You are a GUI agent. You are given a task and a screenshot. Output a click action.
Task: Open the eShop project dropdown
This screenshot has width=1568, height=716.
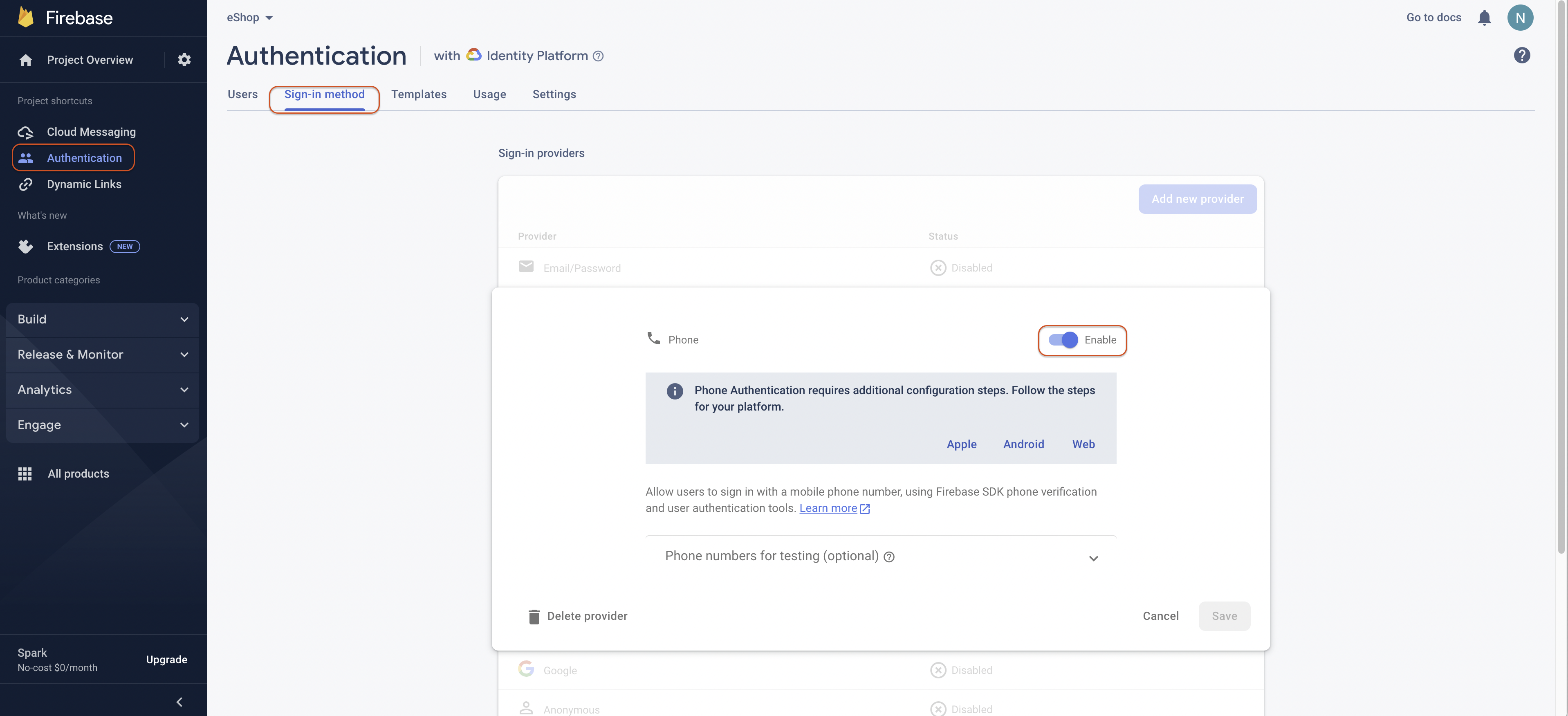[x=249, y=18]
